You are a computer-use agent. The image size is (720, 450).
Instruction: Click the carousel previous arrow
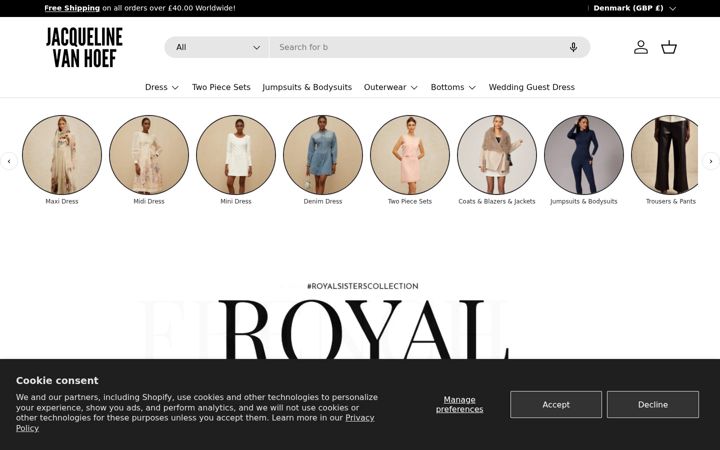pos(9,161)
